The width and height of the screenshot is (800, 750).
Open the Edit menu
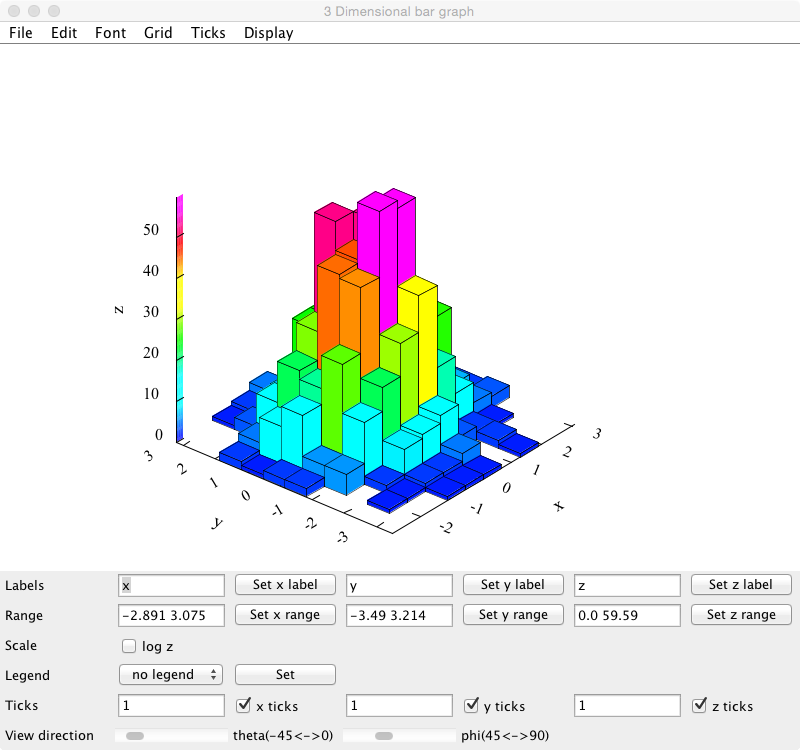click(x=64, y=33)
